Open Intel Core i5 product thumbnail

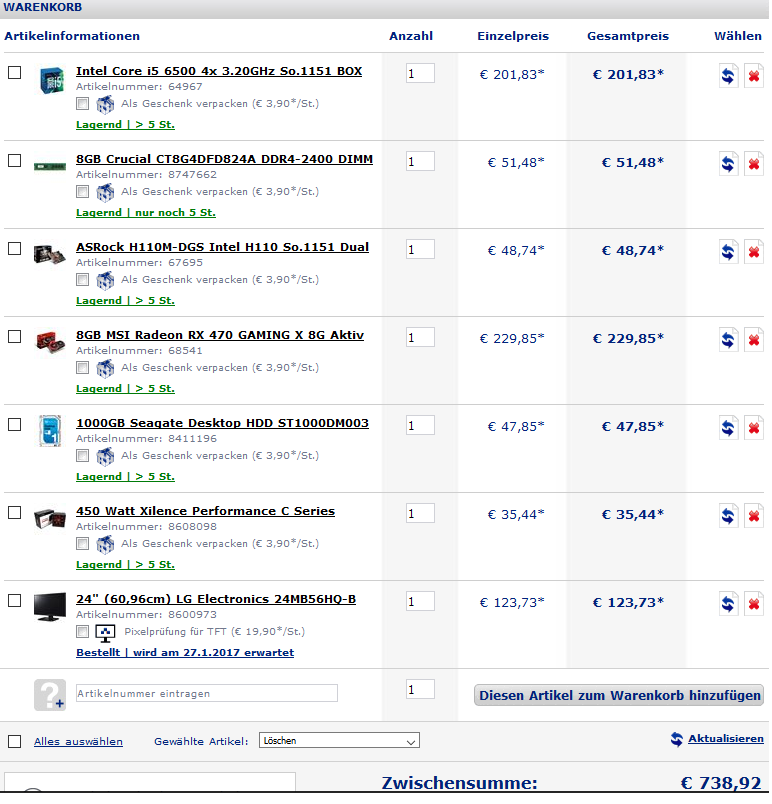click(52, 81)
